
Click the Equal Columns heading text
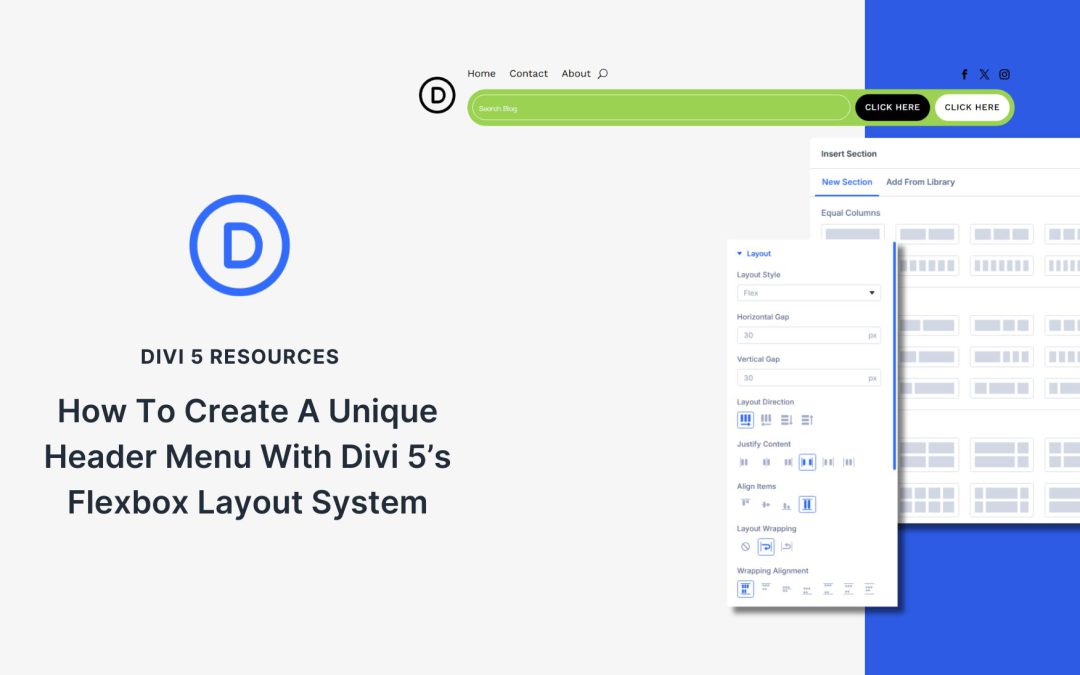[x=851, y=213]
